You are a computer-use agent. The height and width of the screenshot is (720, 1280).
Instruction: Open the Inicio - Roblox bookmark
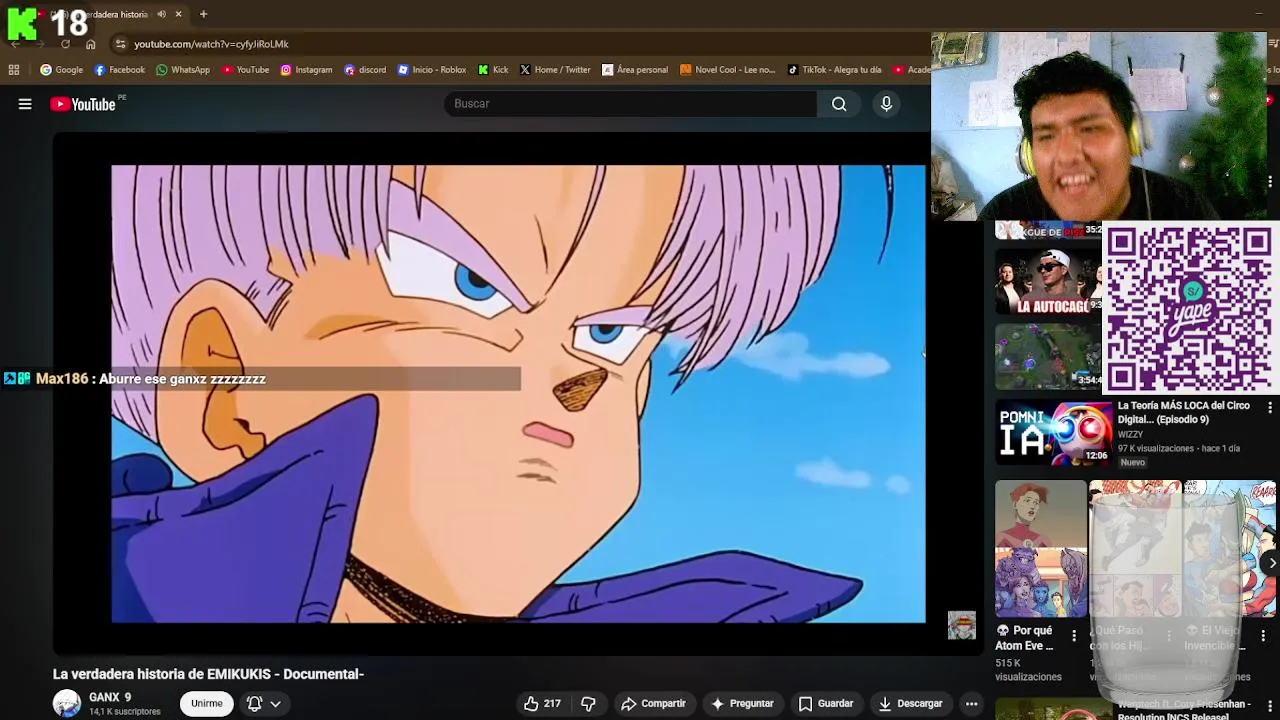432,70
